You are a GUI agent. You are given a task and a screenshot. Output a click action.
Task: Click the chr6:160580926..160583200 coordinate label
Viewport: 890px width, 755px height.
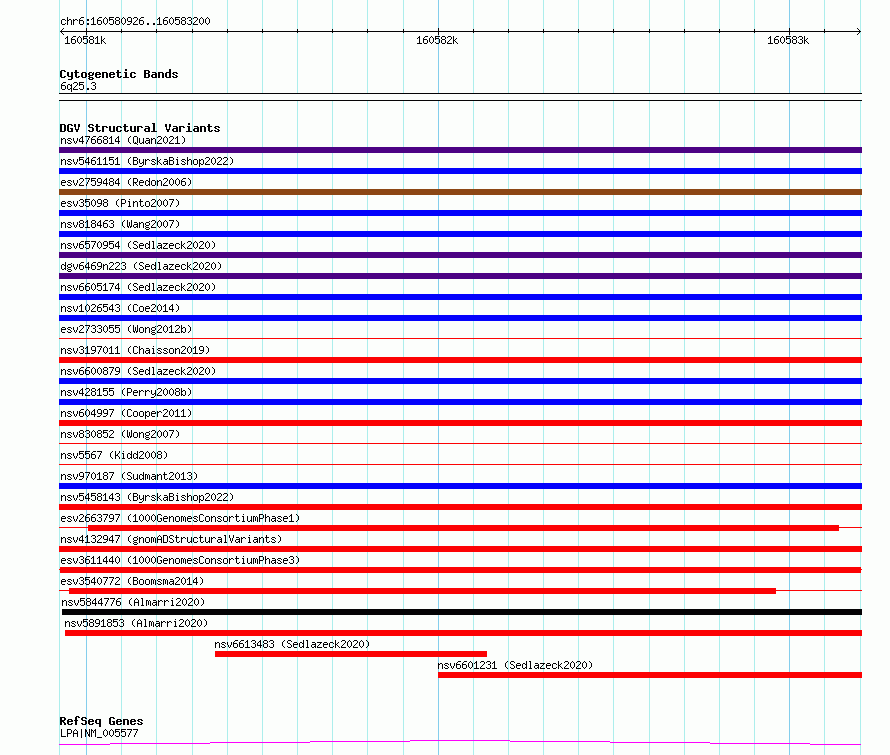pos(135,21)
